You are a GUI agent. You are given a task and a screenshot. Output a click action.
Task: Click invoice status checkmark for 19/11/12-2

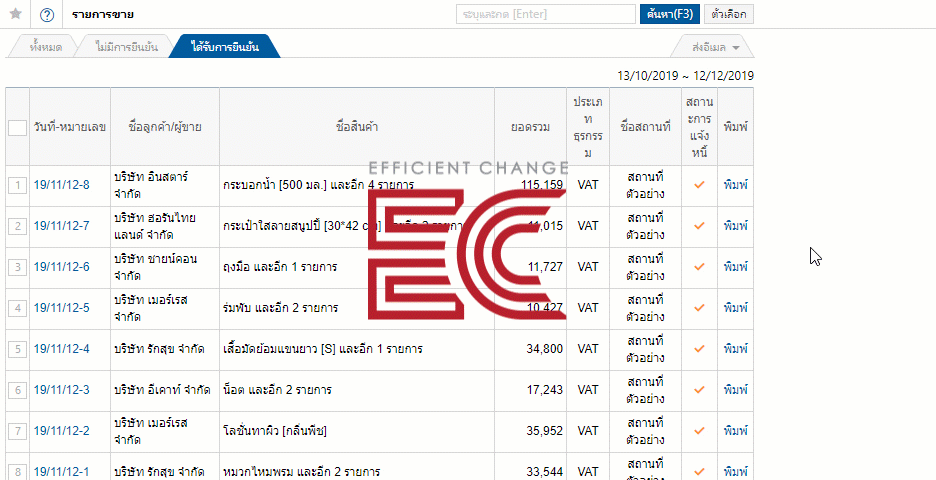tap(699, 430)
